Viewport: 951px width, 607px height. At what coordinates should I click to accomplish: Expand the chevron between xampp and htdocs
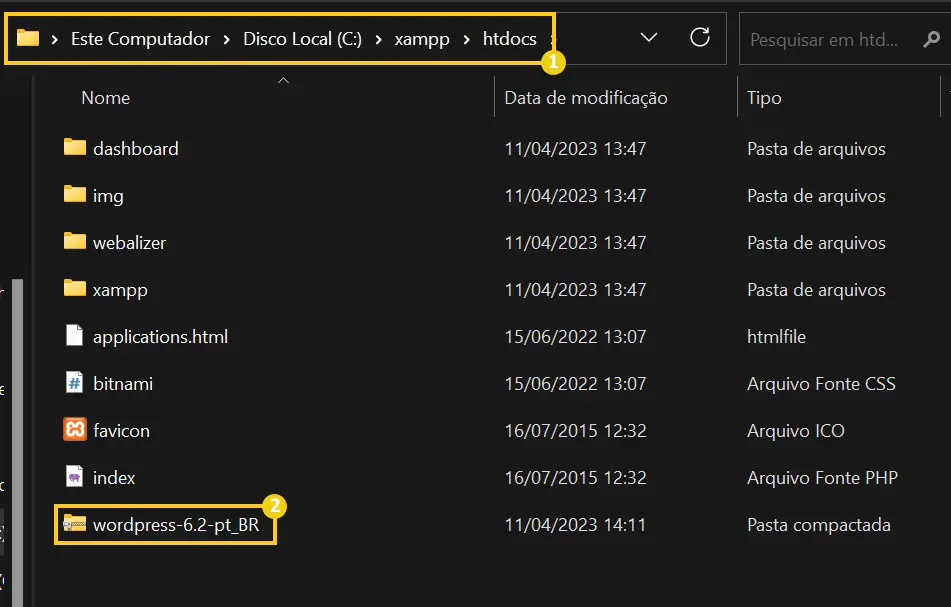coord(466,39)
